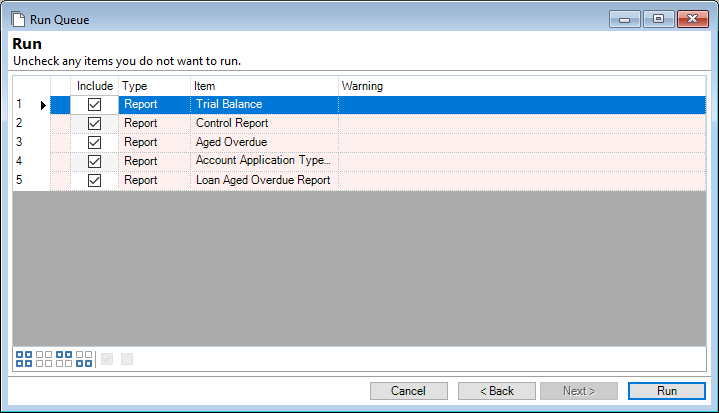Minimize the Run Queue window
Viewport: 719px width, 413px height.
[x=625, y=19]
